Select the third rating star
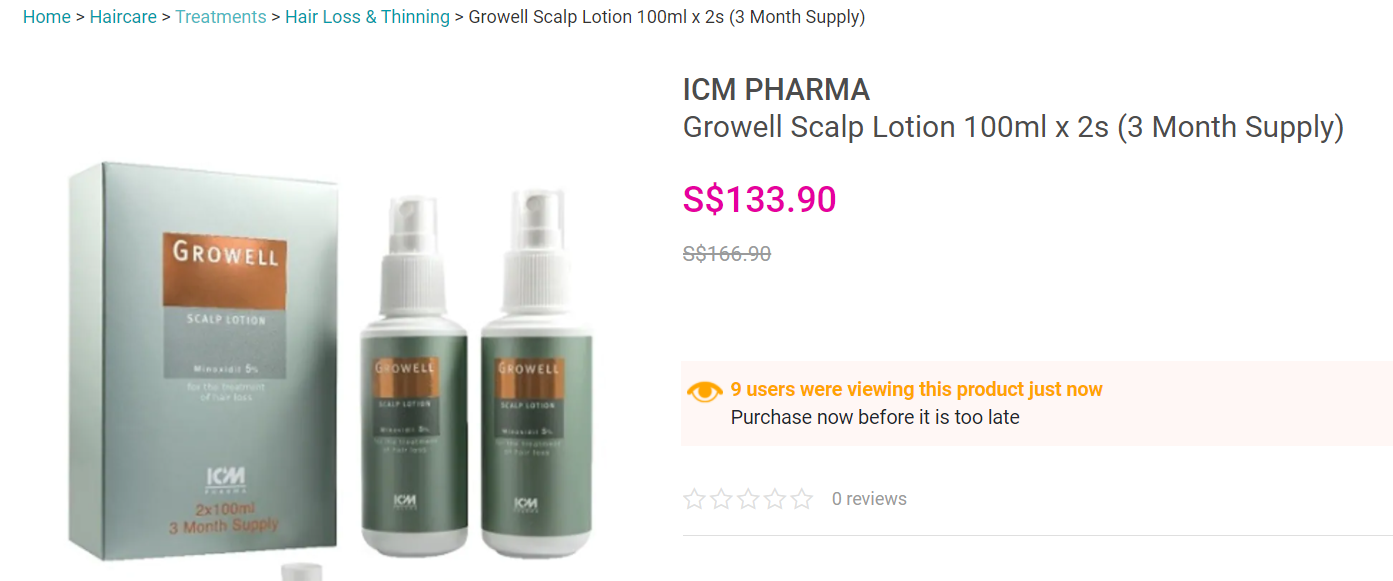The width and height of the screenshot is (1393, 581). [x=749, y=499]
